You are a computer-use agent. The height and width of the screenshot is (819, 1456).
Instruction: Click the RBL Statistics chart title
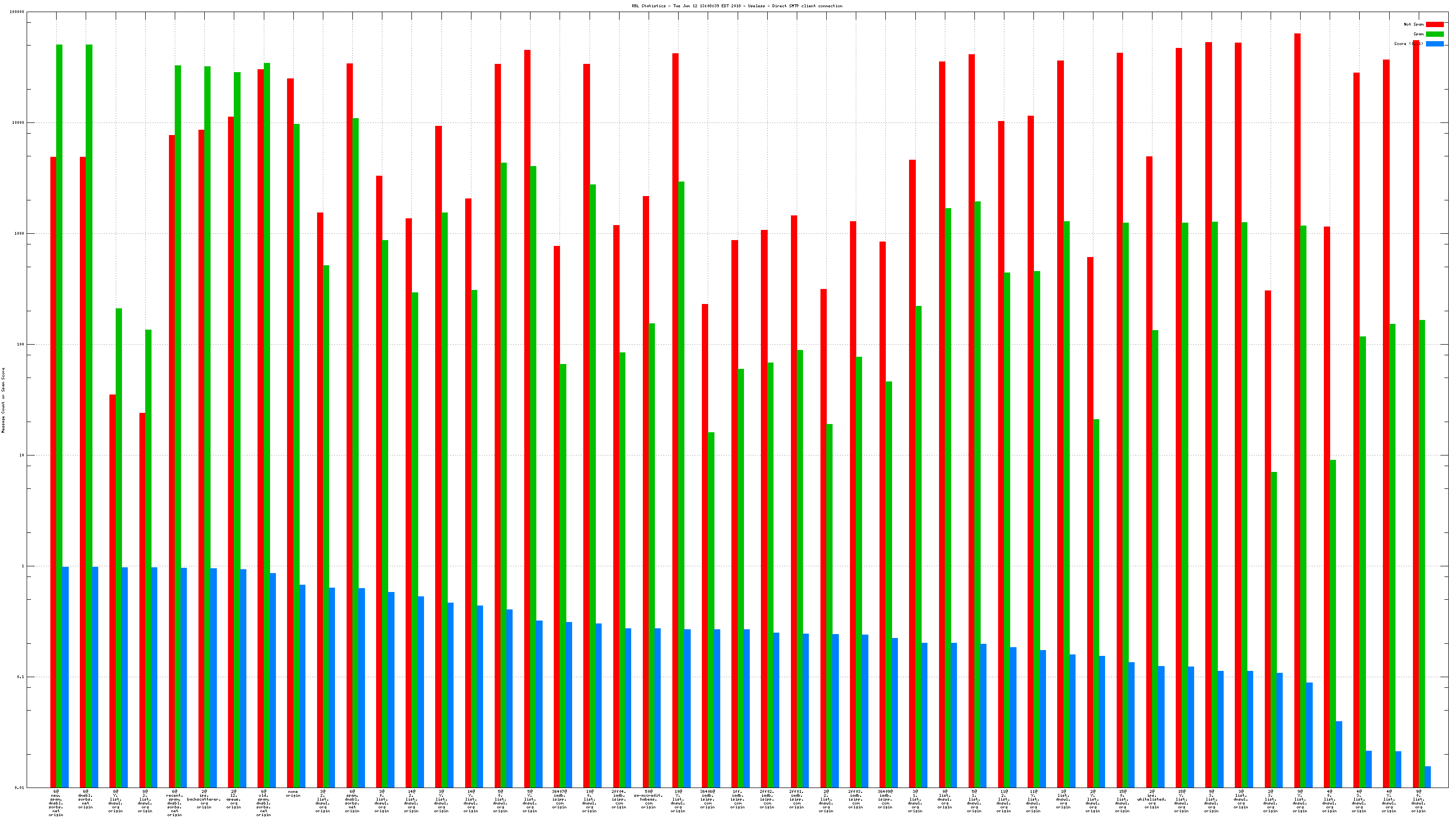click(737, 6)
